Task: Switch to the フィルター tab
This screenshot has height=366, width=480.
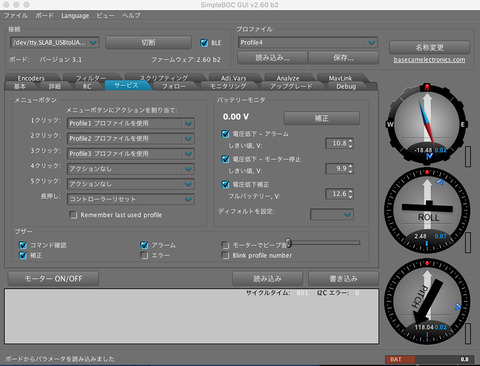Action: pos(91,78)
